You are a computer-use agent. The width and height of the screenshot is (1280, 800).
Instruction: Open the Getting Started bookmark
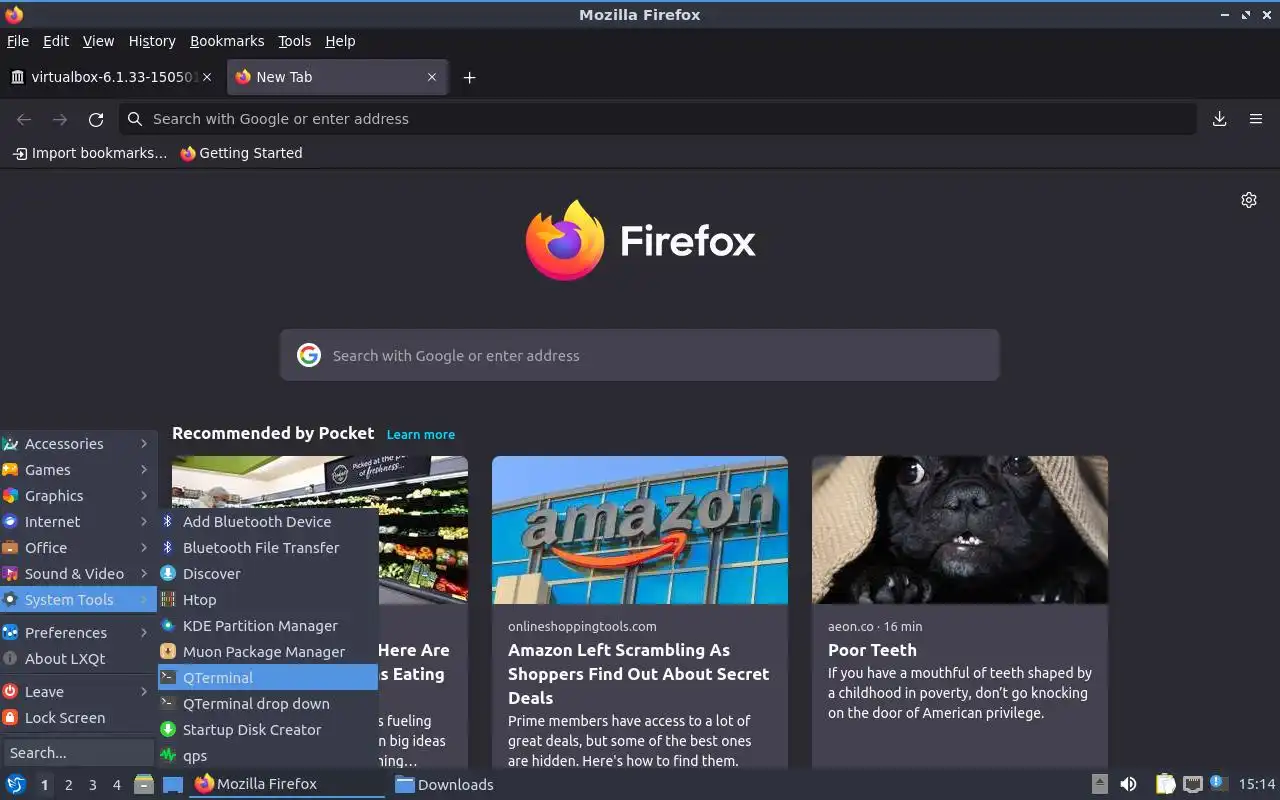click(x=241, y=153)
